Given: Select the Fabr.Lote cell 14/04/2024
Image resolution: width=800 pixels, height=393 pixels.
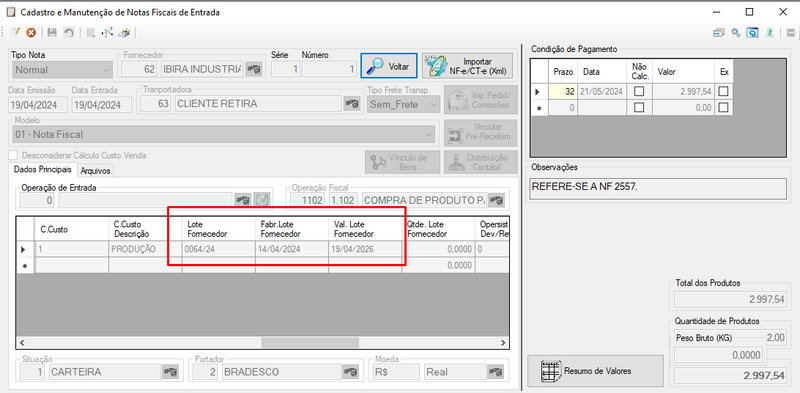Looking at the screenshot, I should pos(292,250).
